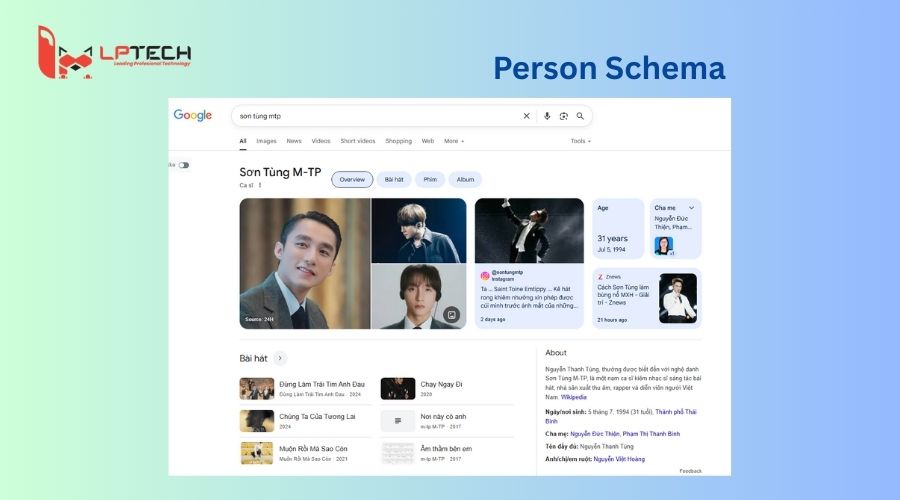Click the Sơn Tùng M-TP heading
The width and height of the screenshot is (900, 500).
280,172
